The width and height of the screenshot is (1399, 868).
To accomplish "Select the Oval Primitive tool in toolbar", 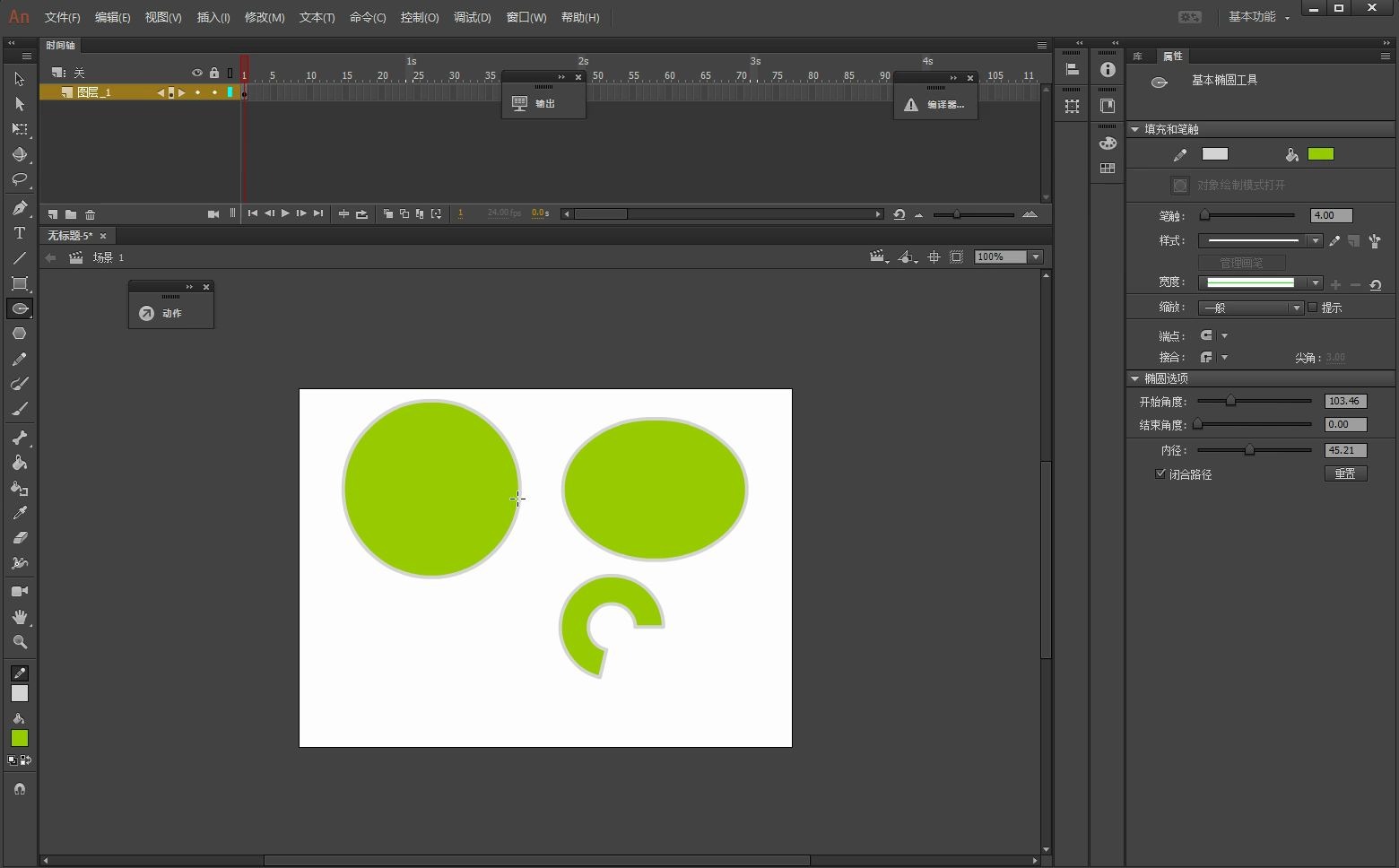I will click(x=19, y=308).
